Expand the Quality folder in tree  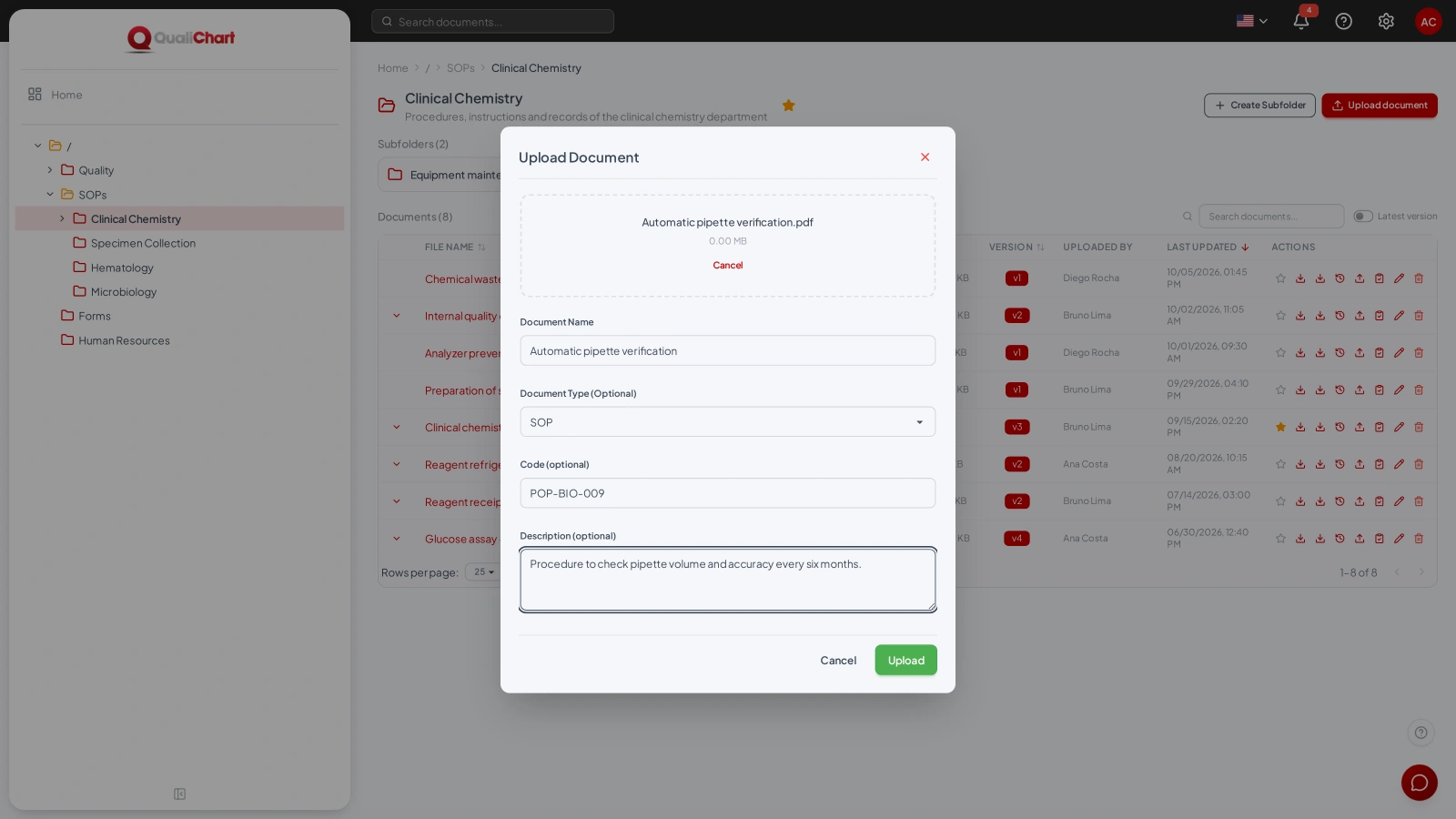[x=50, y=170]
